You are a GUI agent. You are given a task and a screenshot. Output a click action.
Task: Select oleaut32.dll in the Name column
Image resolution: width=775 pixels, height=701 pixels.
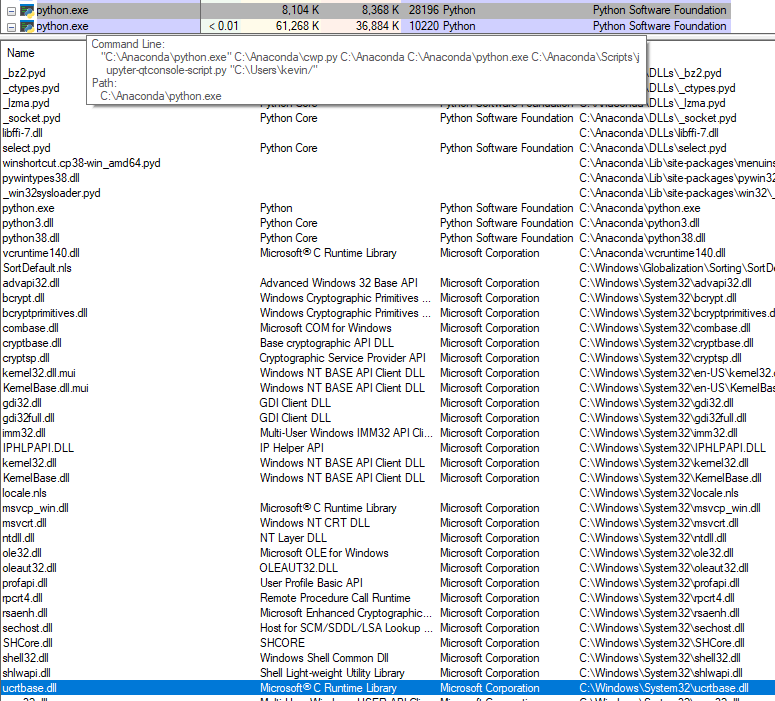coord(30,568)
